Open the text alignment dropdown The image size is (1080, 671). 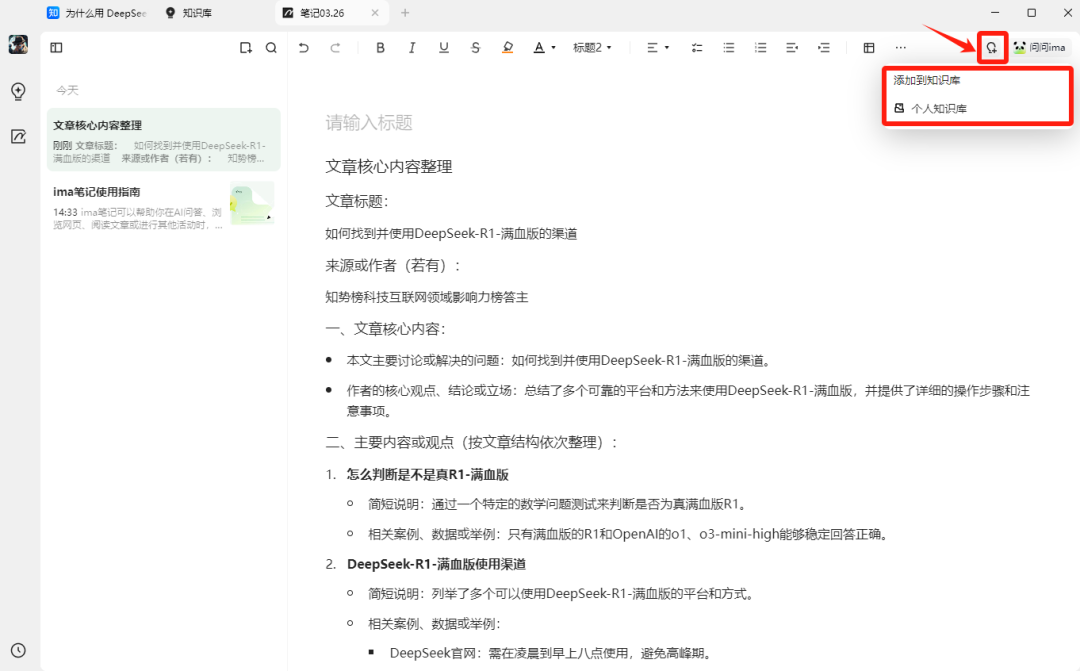pyautogui.click(x=658, y=48)
